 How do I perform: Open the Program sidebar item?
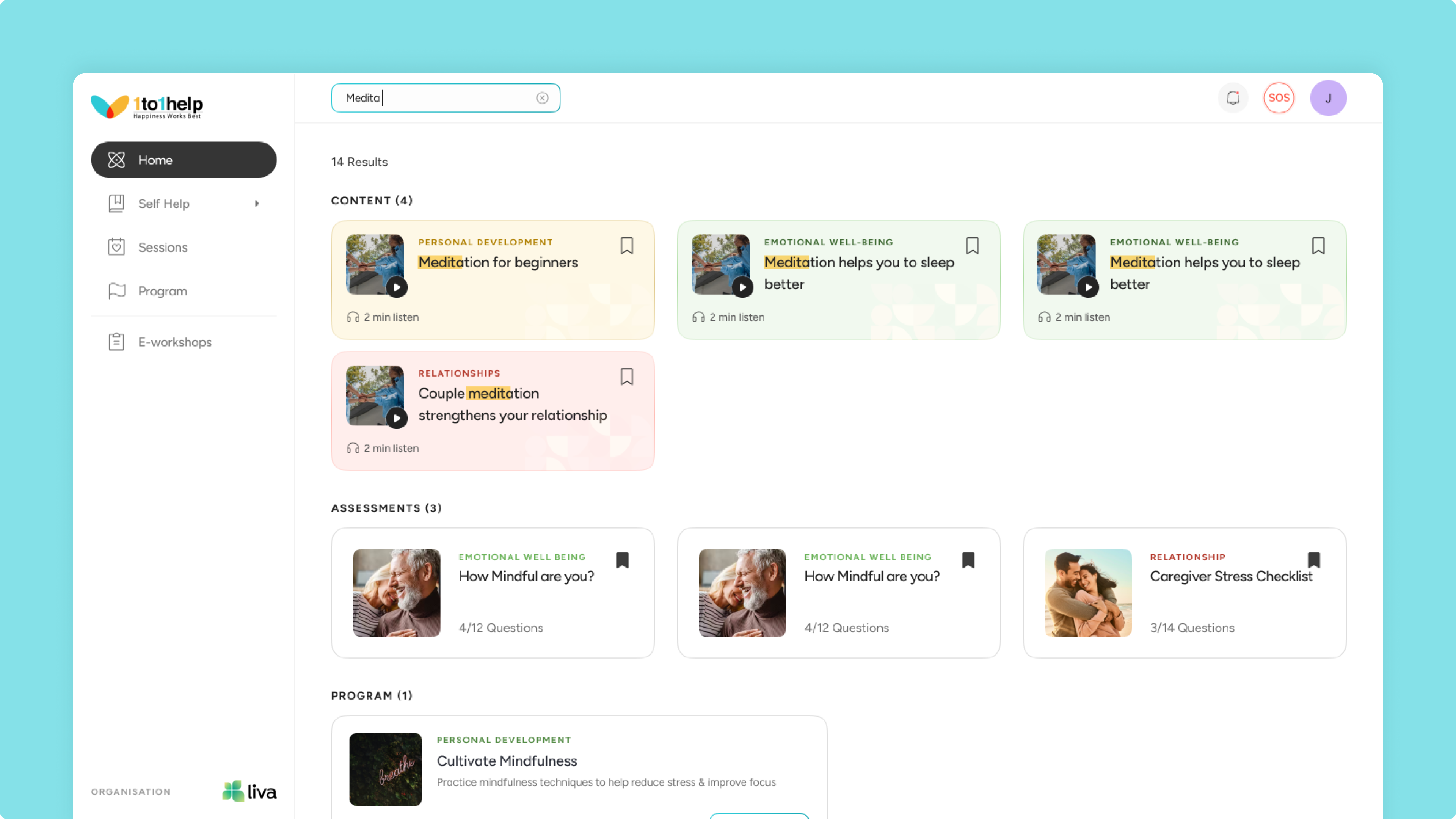[x=162, y=291]
